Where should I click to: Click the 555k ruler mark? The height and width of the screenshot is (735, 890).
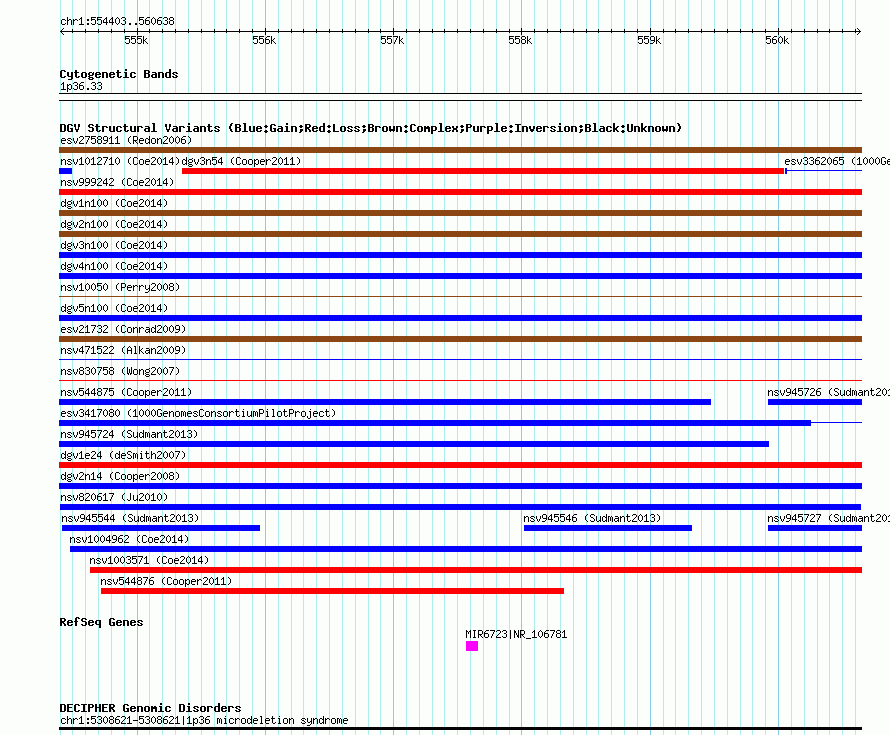click(x=136, y=40)
